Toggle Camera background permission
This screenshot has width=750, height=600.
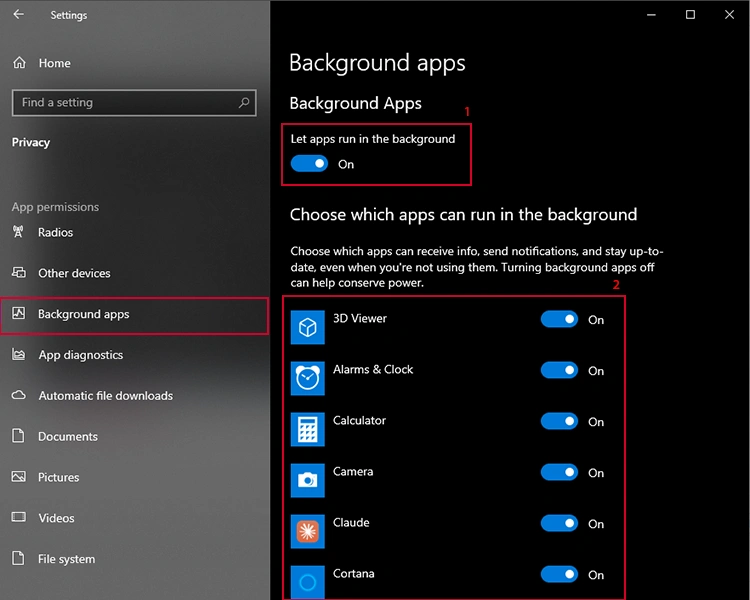(x=559, y=472)
